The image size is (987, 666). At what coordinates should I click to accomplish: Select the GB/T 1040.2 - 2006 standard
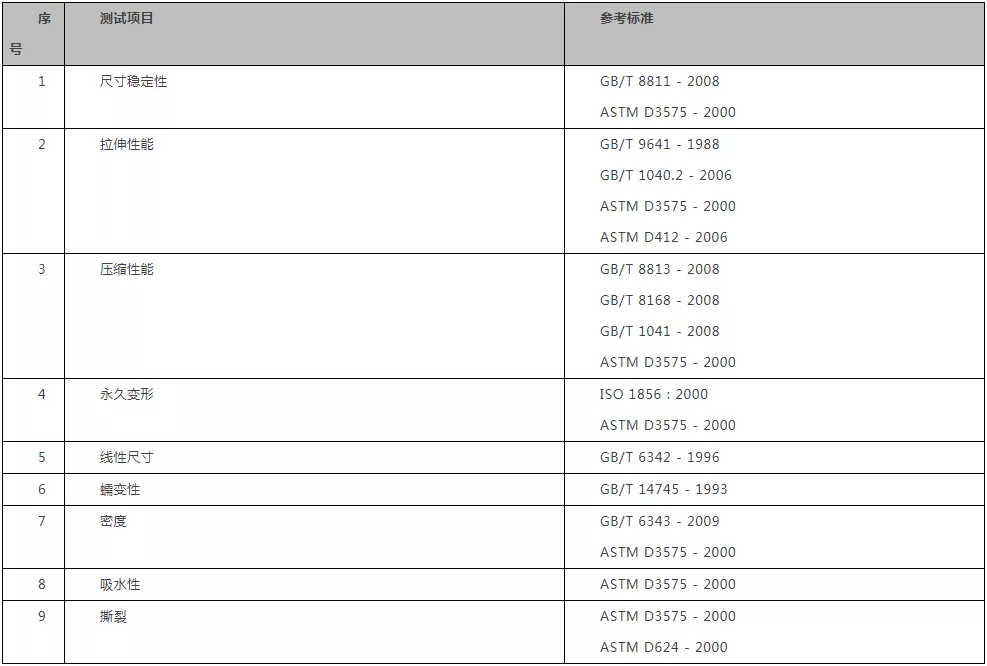pos(665,176)
